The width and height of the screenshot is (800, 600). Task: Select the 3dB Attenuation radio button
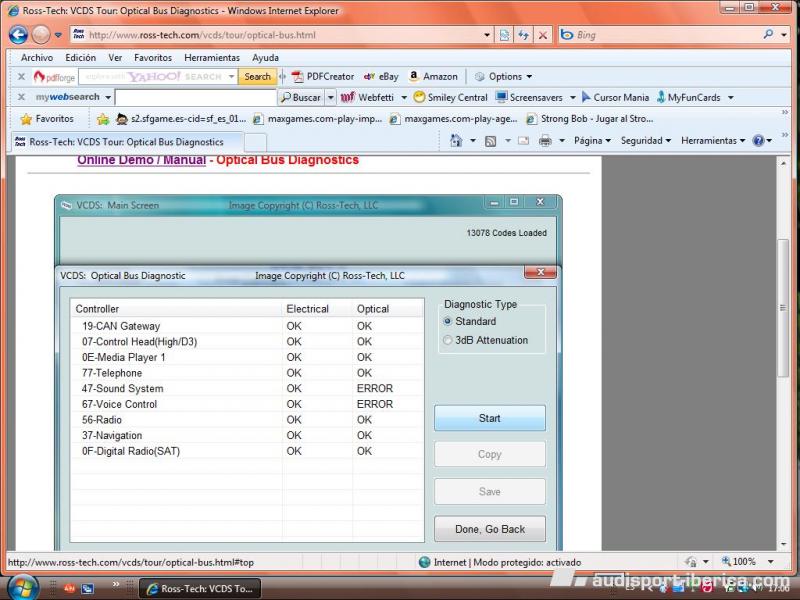click(x=447, y=340)
